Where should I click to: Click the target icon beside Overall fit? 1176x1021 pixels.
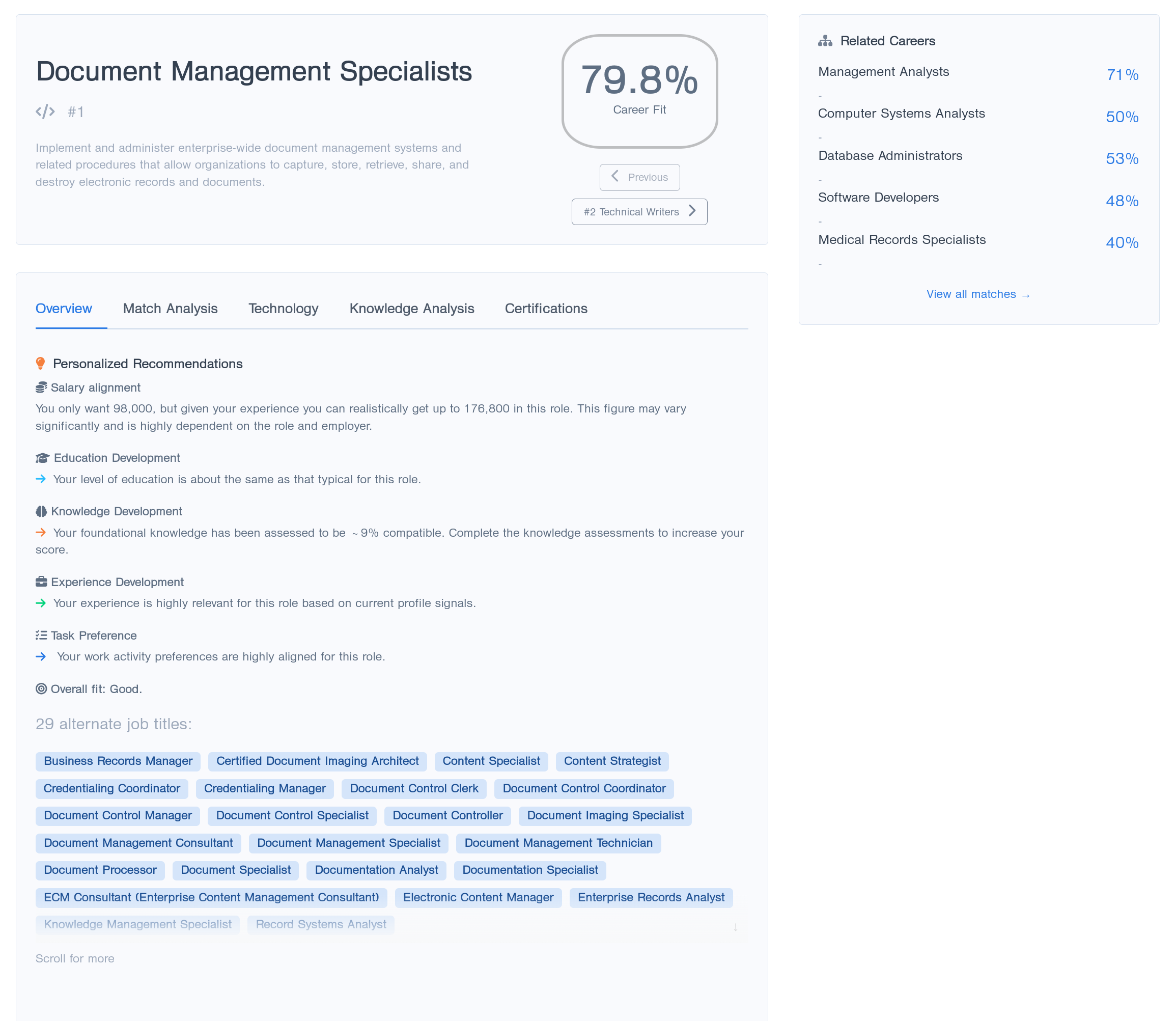41,689
